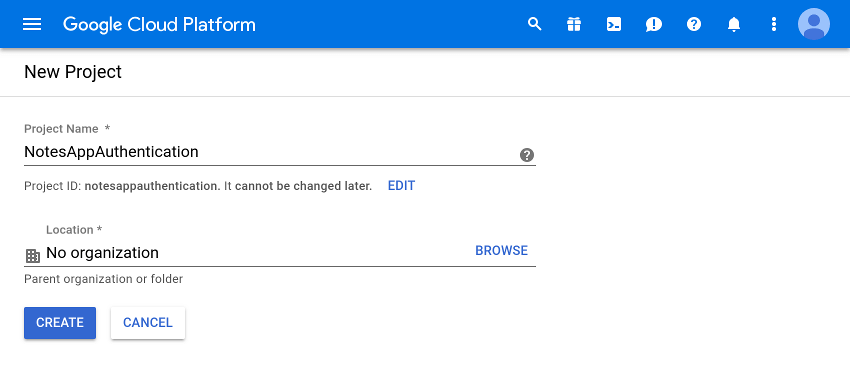Open the three-dot settings menu

(774, 24)
